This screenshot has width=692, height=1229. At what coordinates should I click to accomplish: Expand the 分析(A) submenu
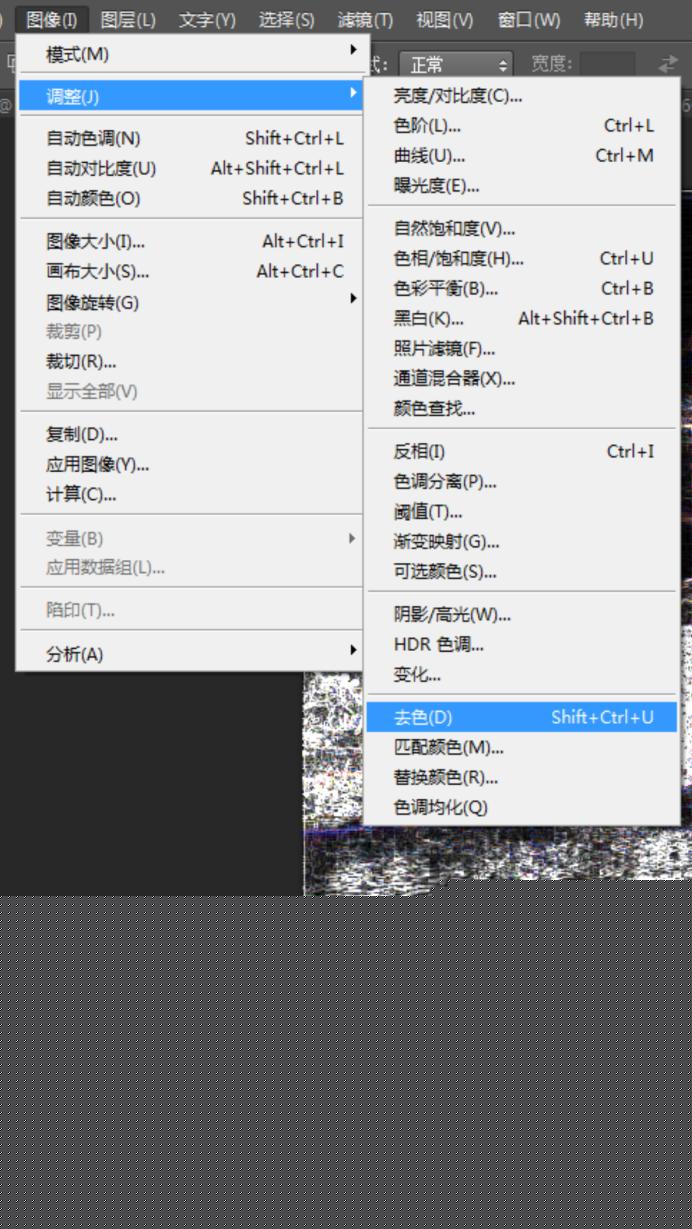pyautogui.click(x=191, y=654)
